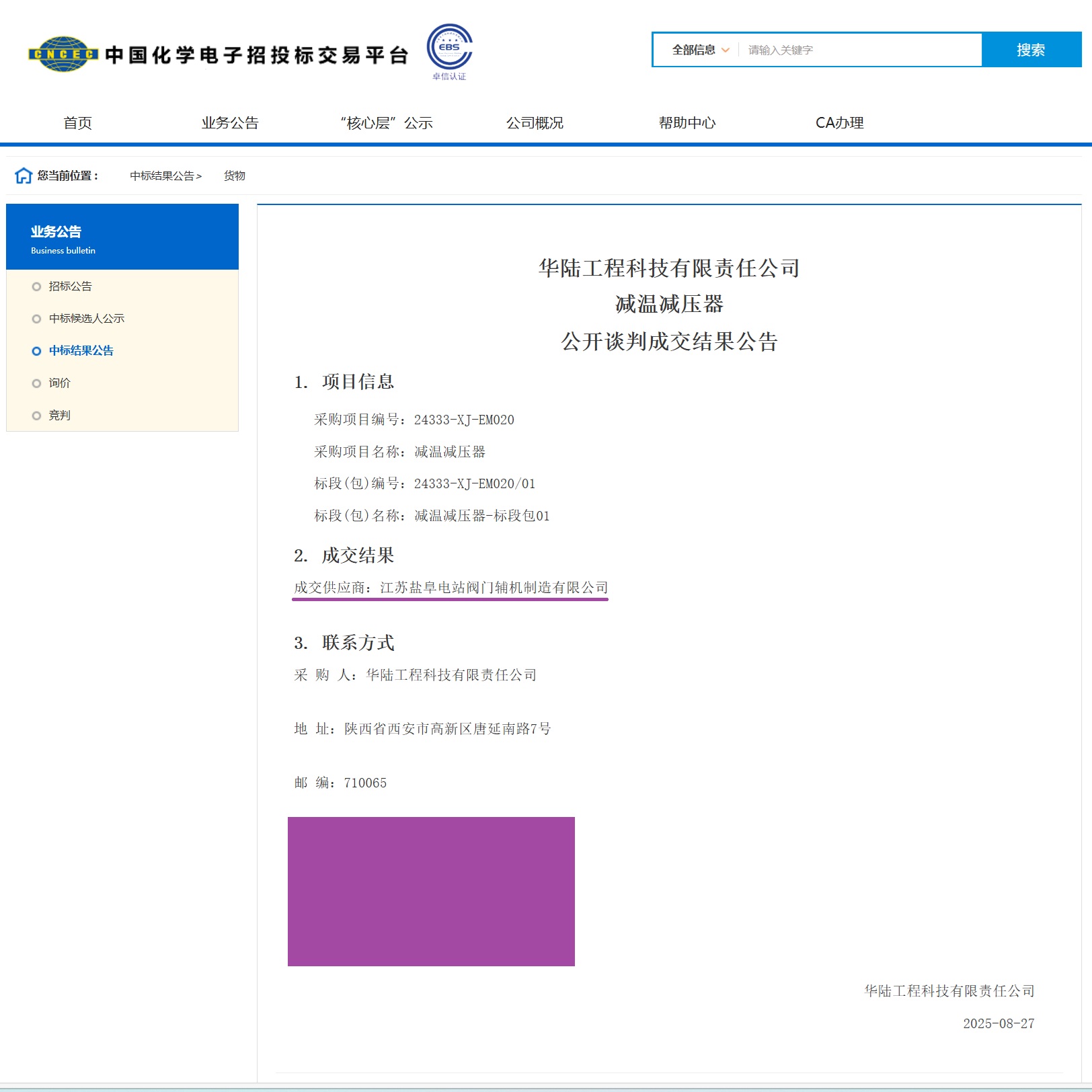The width and height of the screenshot is (1092, 1092).
Task: Click the circle bullet next to 招标公告
Action: tap(36, 286)
